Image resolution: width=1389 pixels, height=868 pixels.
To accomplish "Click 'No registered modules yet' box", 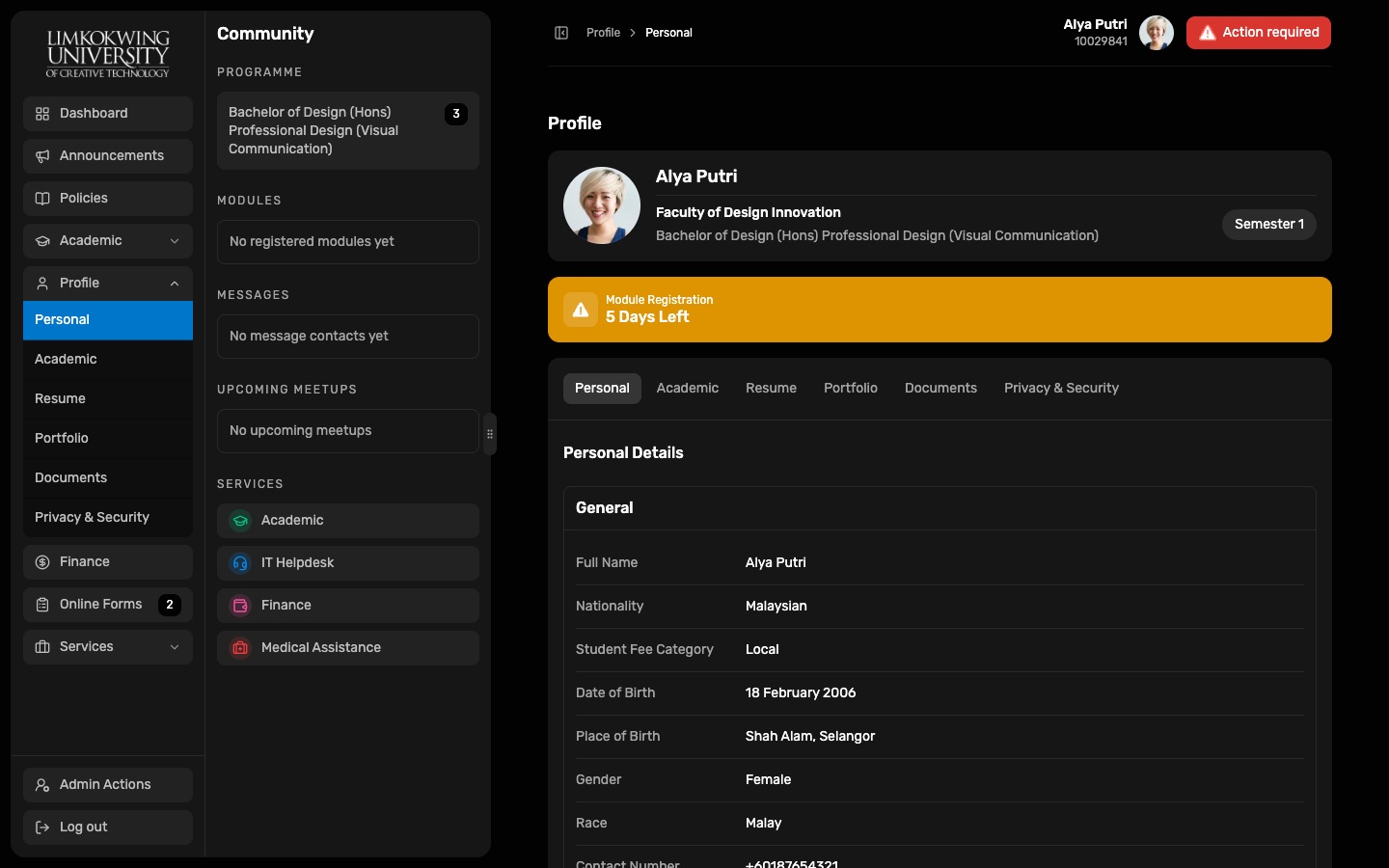I will [x=348, y=242].
